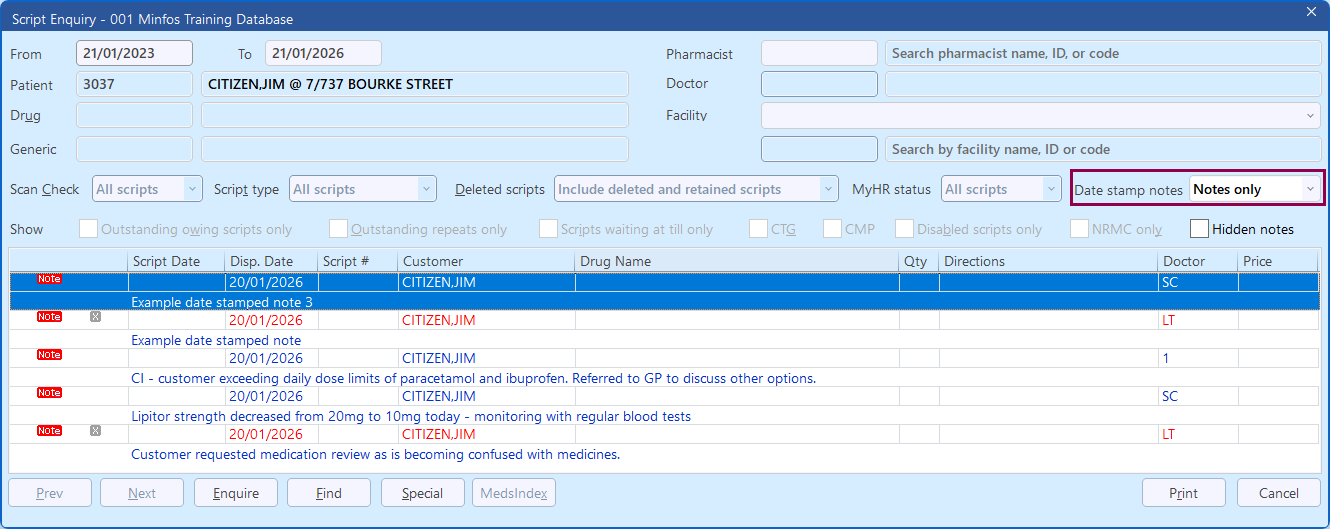The image size is (1330, 529).
Task: Click the Search by facility name, ID or code box
Action: click(x=1103, y=149)
